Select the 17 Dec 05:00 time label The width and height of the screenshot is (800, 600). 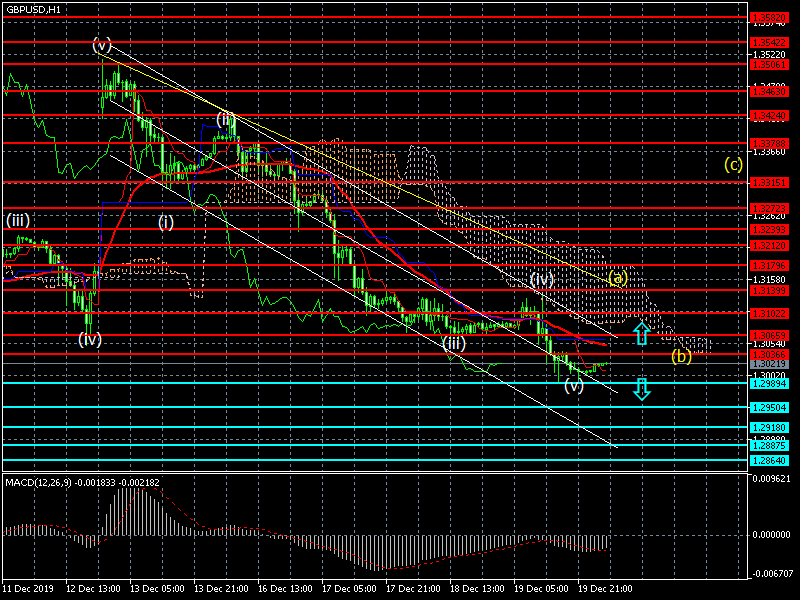[349, 588]
